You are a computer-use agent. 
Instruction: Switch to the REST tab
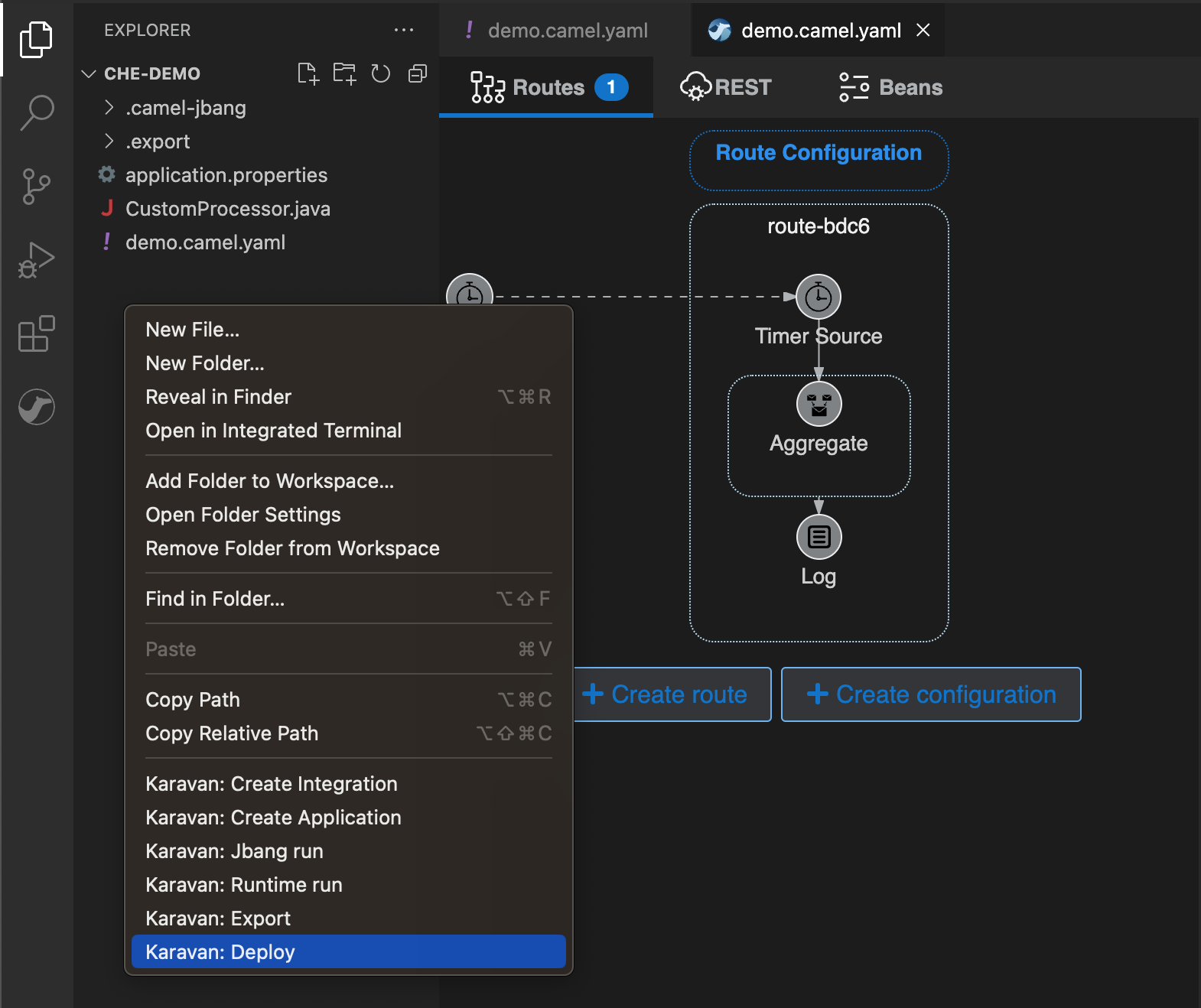726,87
